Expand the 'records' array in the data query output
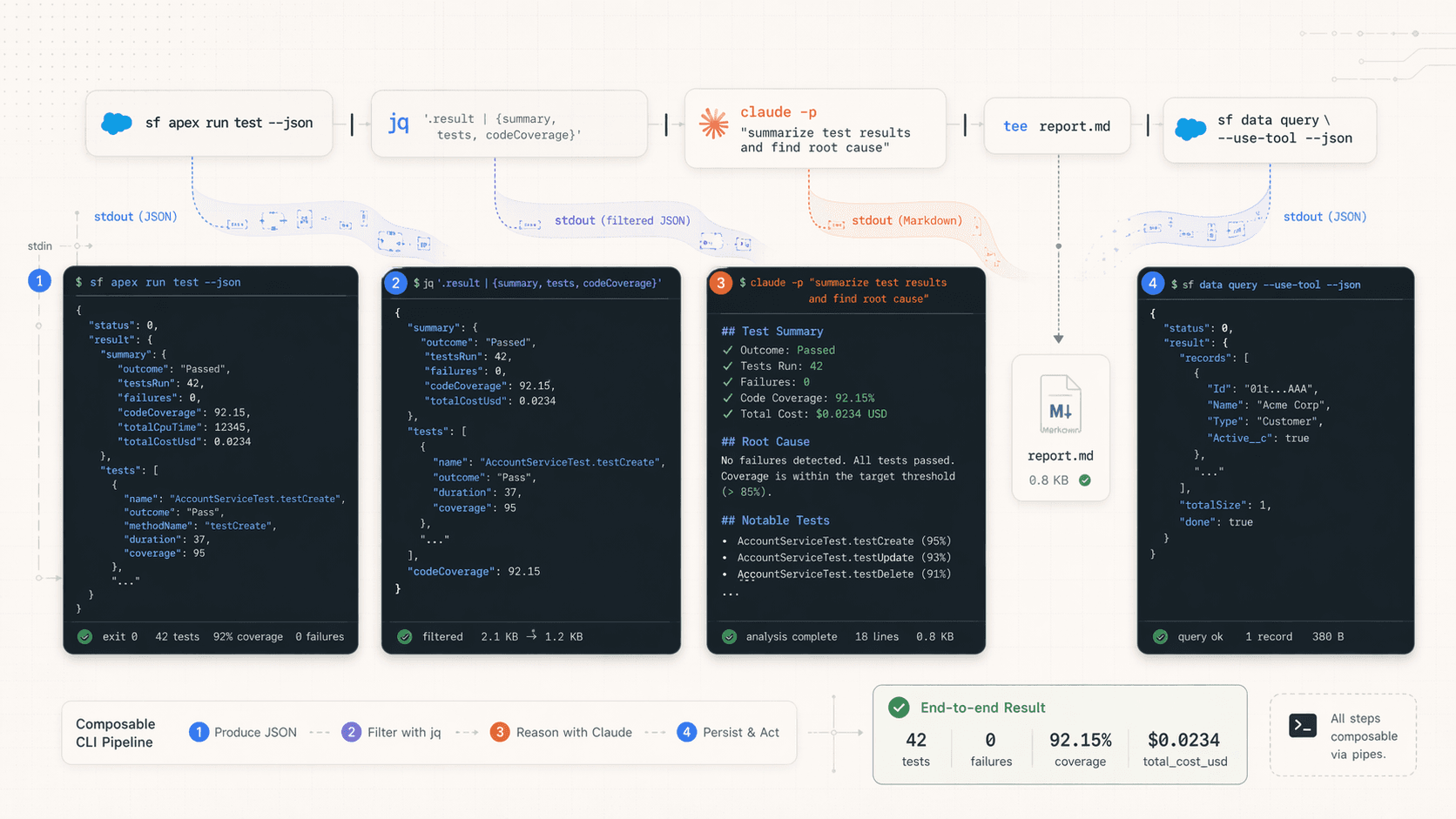 (x=1206, y=357)
